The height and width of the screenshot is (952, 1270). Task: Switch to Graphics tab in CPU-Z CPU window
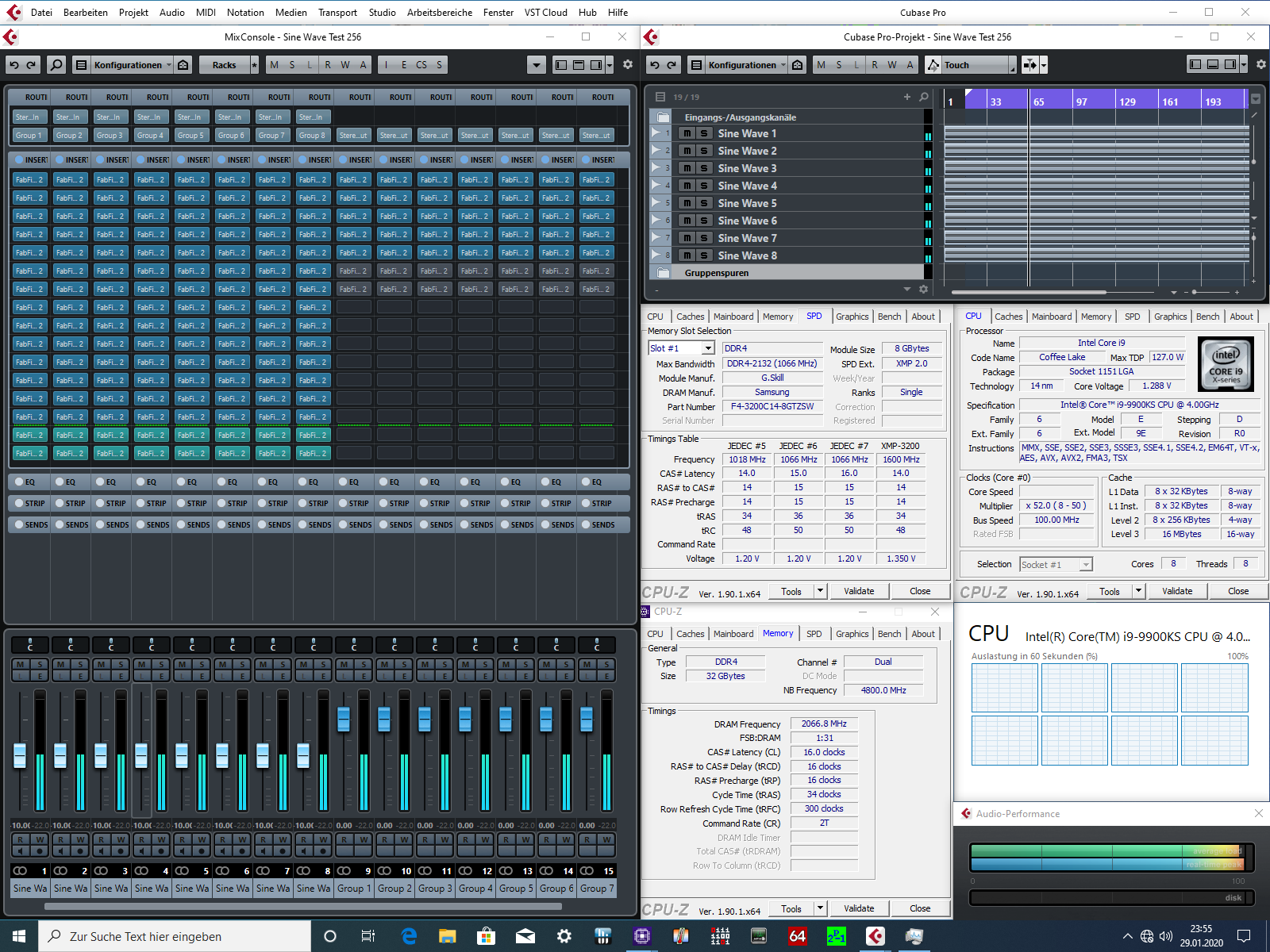pos(1171,317)
